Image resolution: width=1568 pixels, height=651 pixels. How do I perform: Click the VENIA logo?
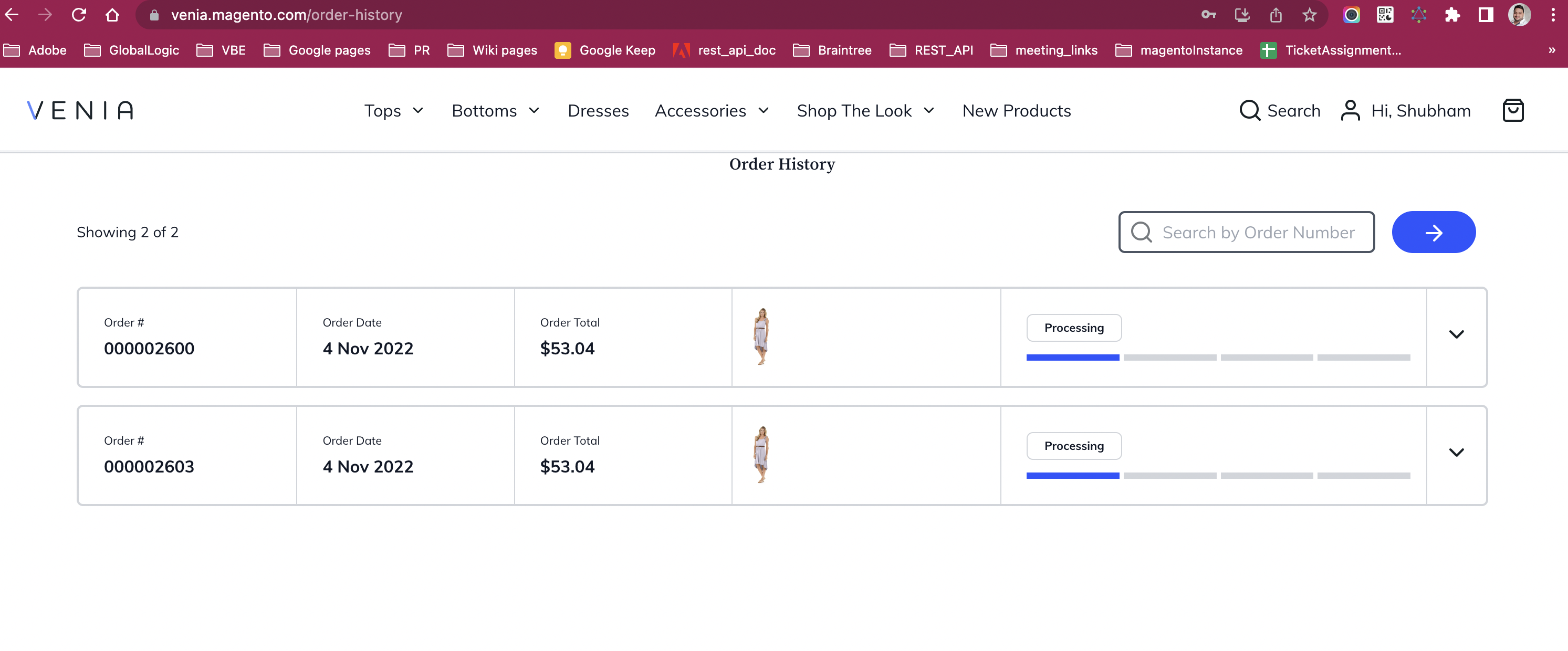pyautogui.click(x=79, y=110)
